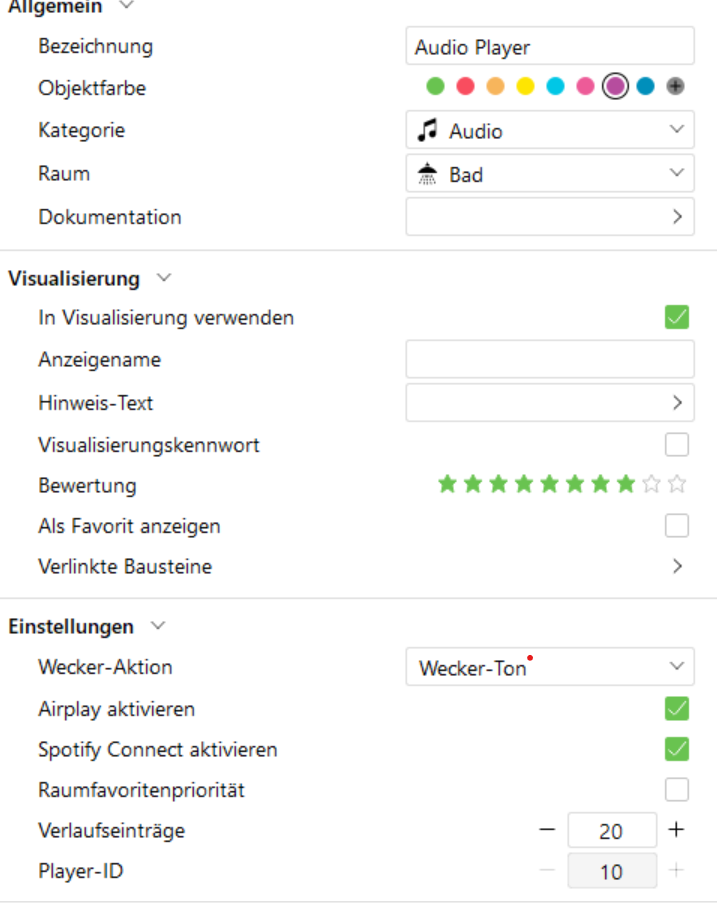This screenshot has width=717, height=904.
Task: Click the minus icon to decrease Verlaufseinträge
Action: pyautogui.click(x=546, y=829)
